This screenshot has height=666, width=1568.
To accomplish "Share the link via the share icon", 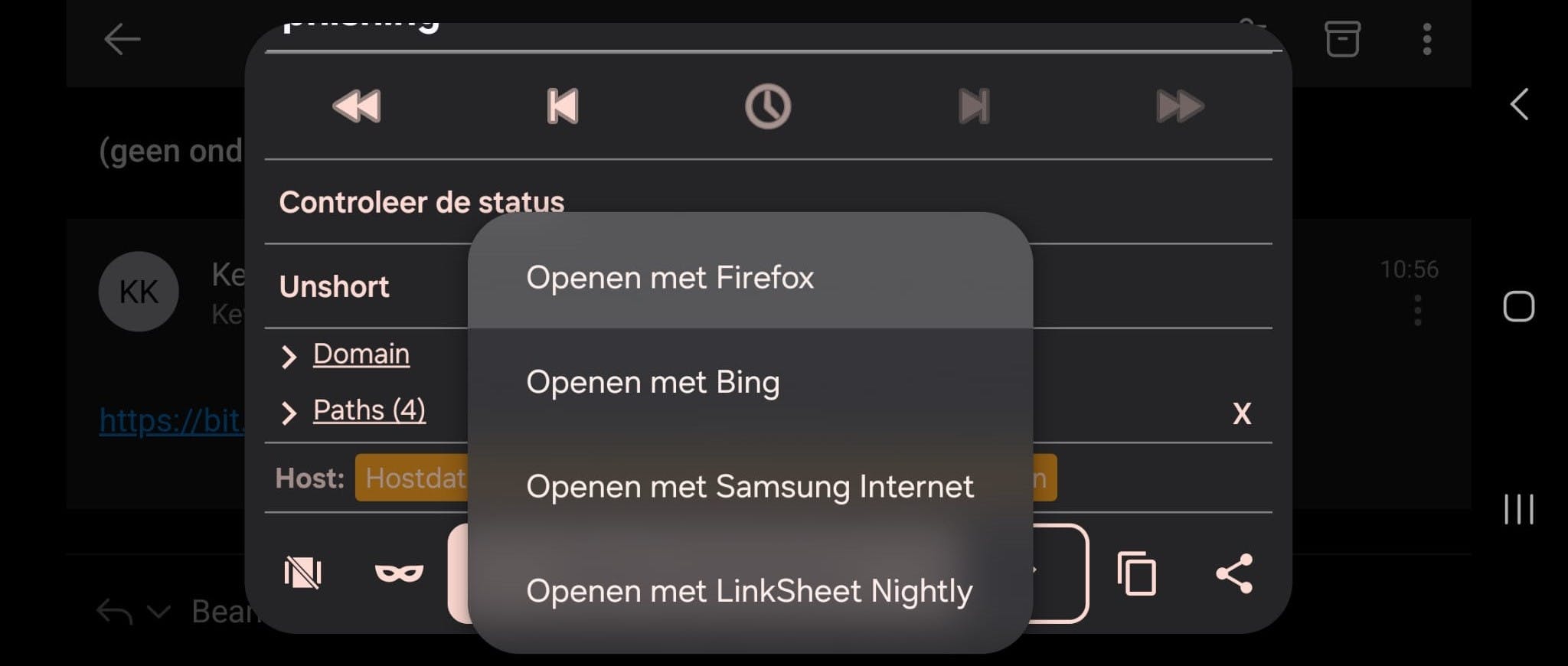I will [x=1234, y=573].
